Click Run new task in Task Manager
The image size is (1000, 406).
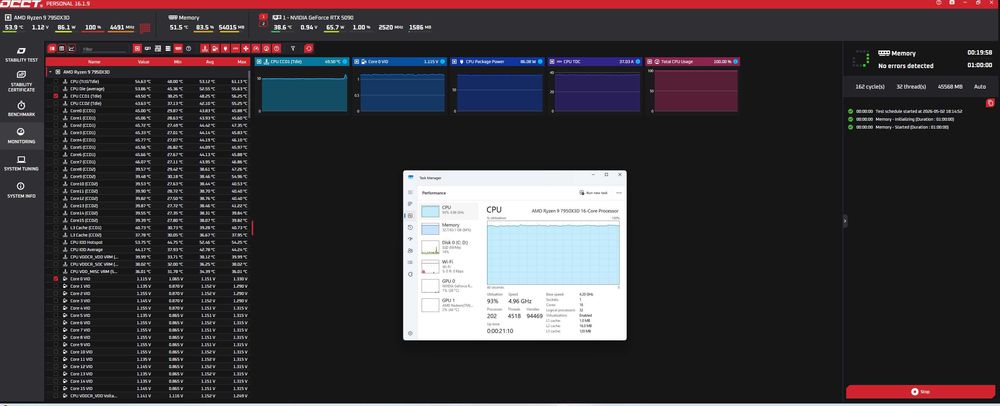pyautogui.click(x=593, y=192)
